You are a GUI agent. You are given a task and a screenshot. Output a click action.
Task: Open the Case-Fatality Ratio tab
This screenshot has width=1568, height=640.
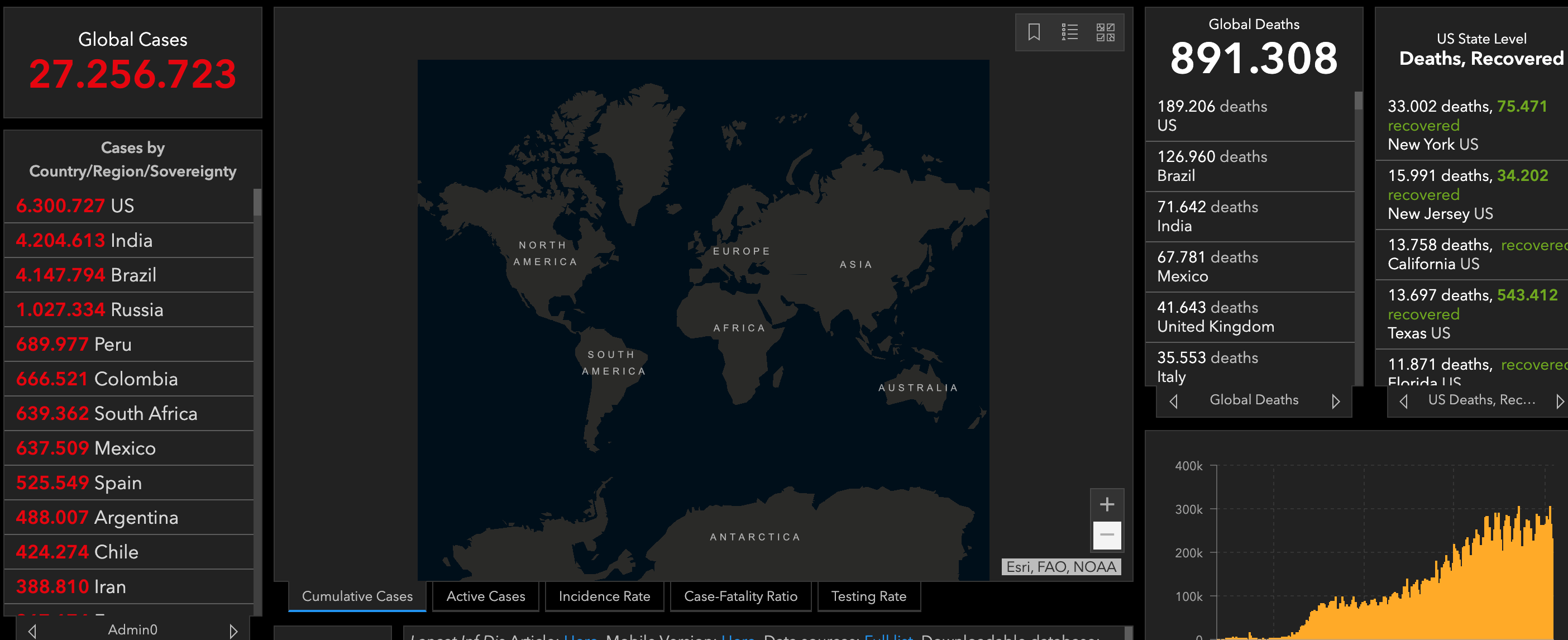coord(740,596)
